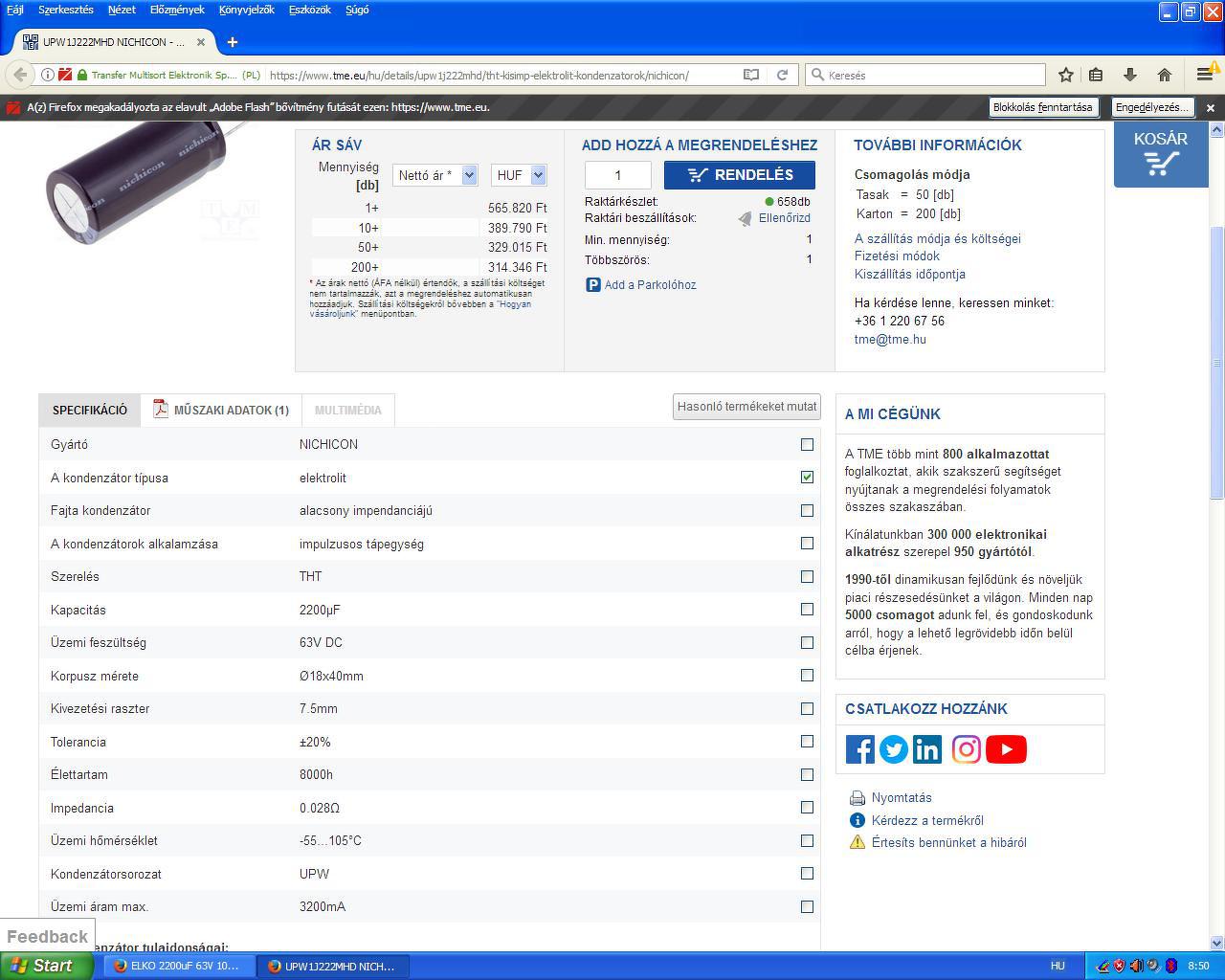Check the Fajta kondenzátor checkbox
This screenshot has height=980, width=1225.
coord(807,511)
